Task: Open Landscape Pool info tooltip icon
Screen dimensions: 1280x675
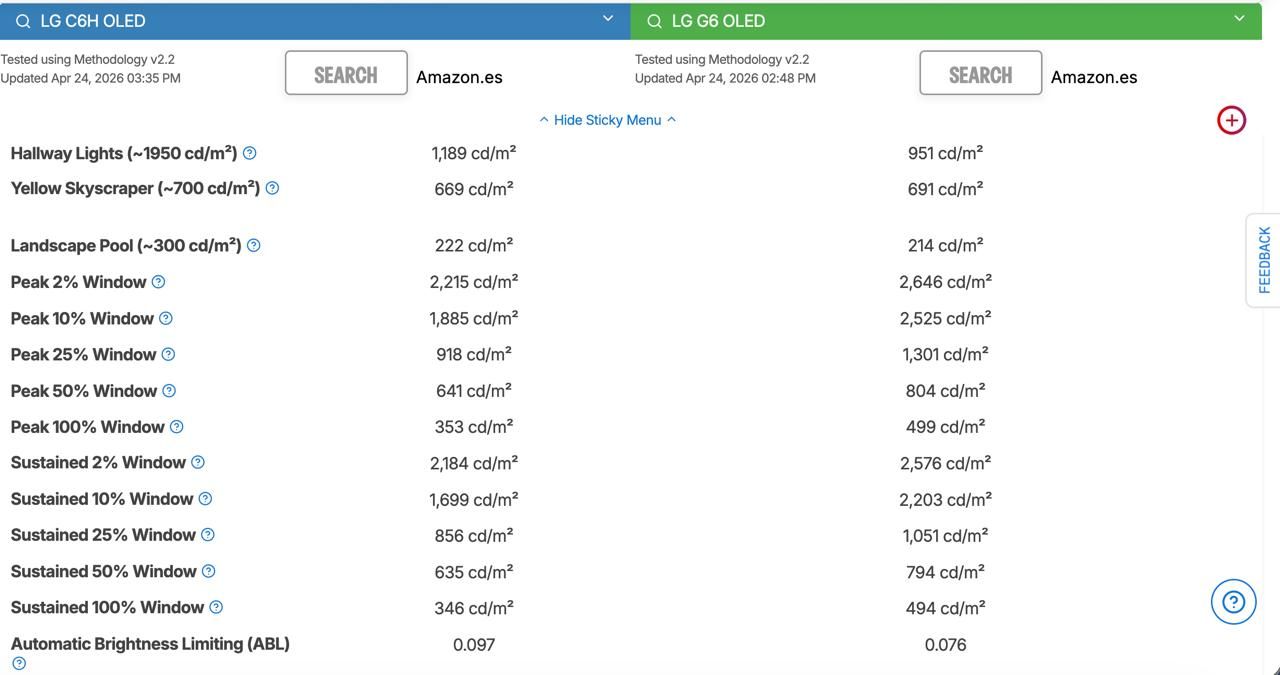Action: (254, 245)
